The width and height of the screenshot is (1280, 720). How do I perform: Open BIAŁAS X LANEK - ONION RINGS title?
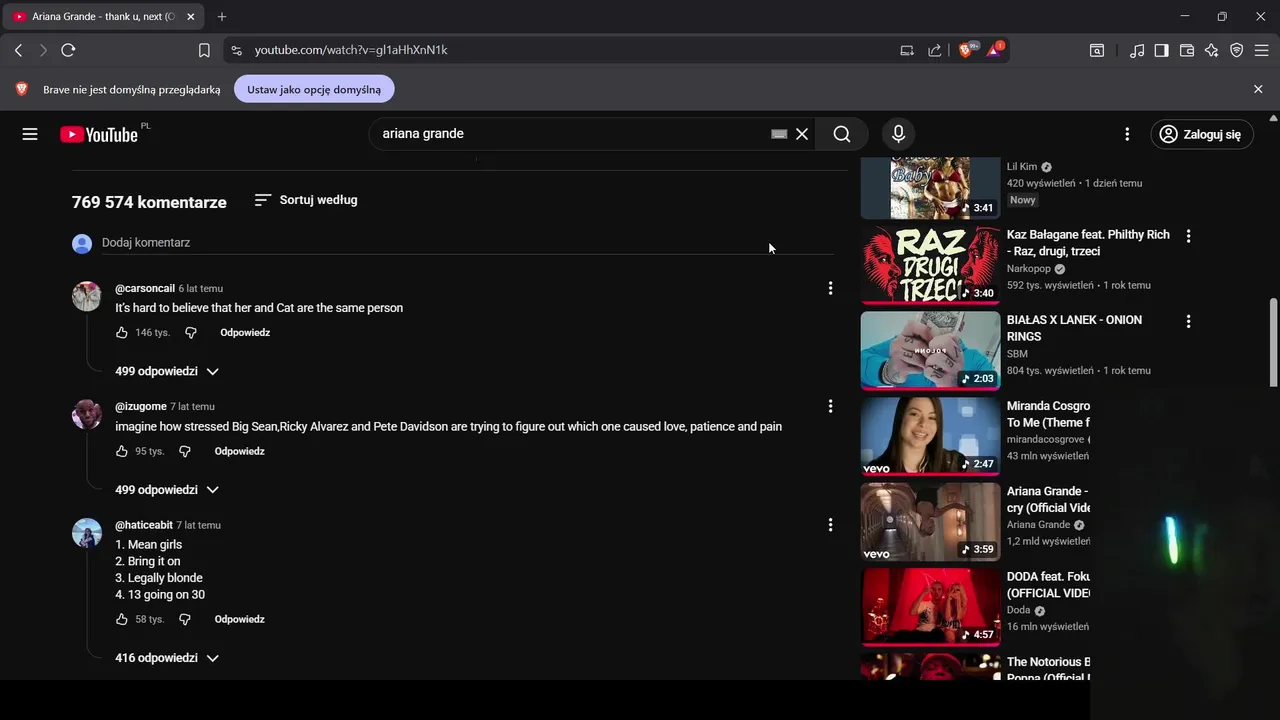1074,328
